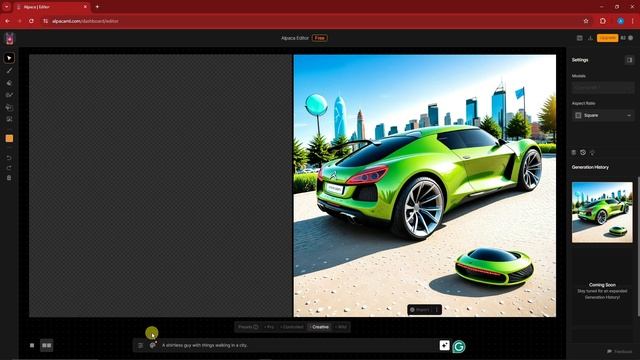Switch to split canvas view
The height and width of the screenshot is (360, 640).
click(47, 345)
